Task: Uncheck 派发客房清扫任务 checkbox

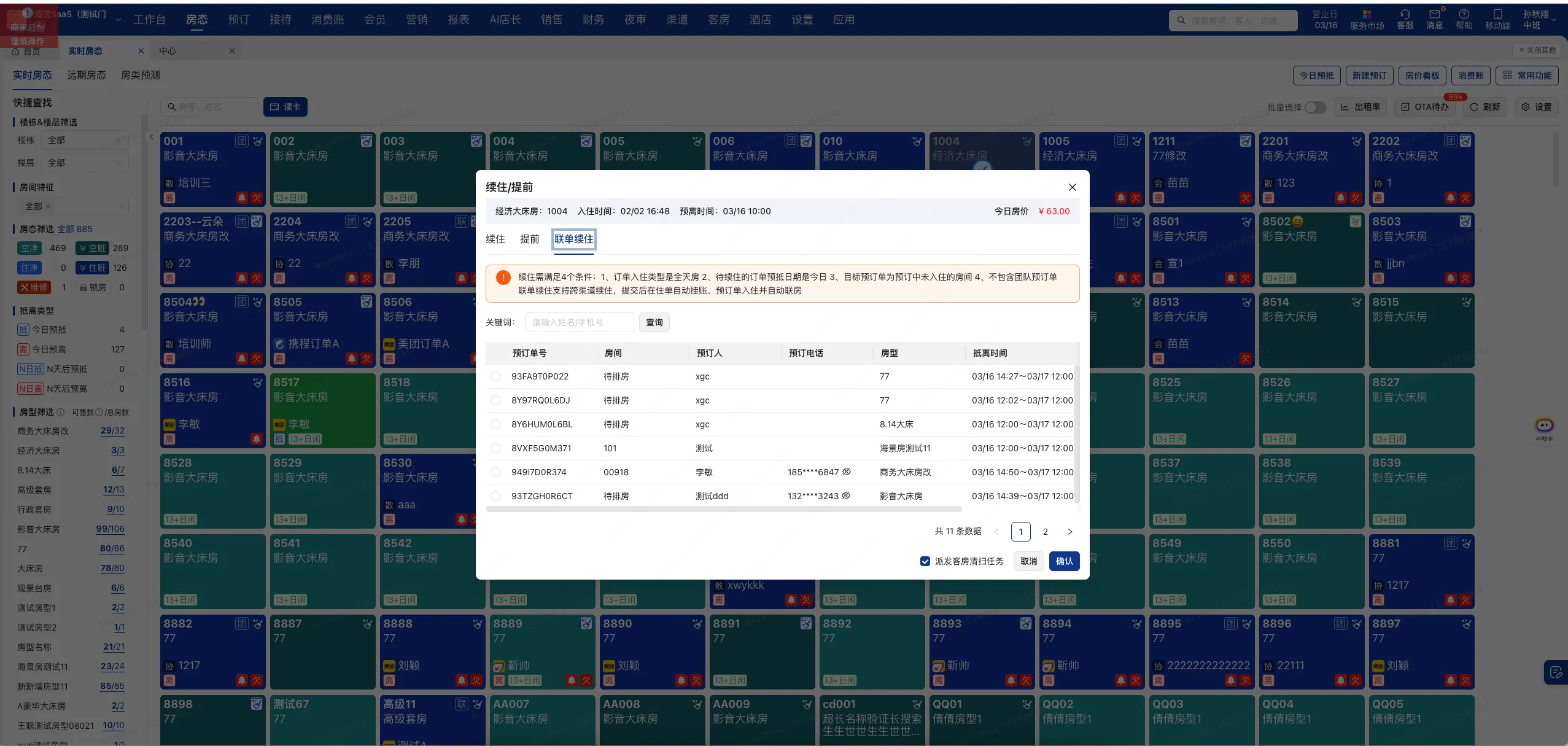Action: click(925, 561)
